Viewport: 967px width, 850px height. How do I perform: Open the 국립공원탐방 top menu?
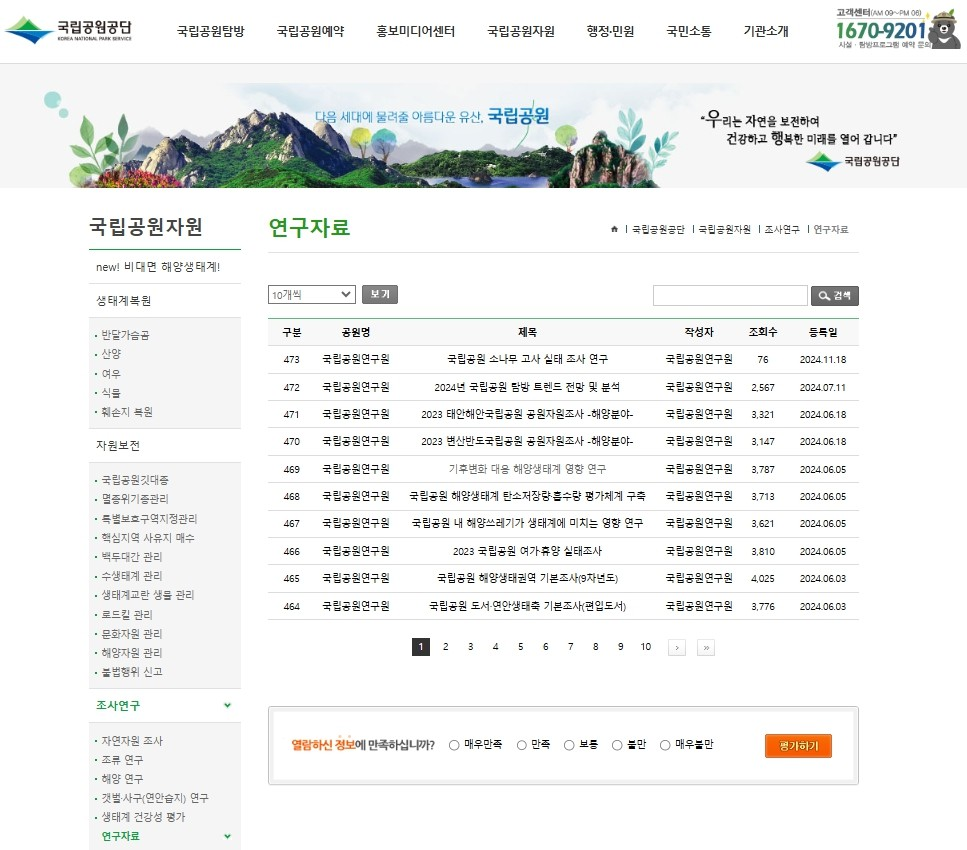211,31
